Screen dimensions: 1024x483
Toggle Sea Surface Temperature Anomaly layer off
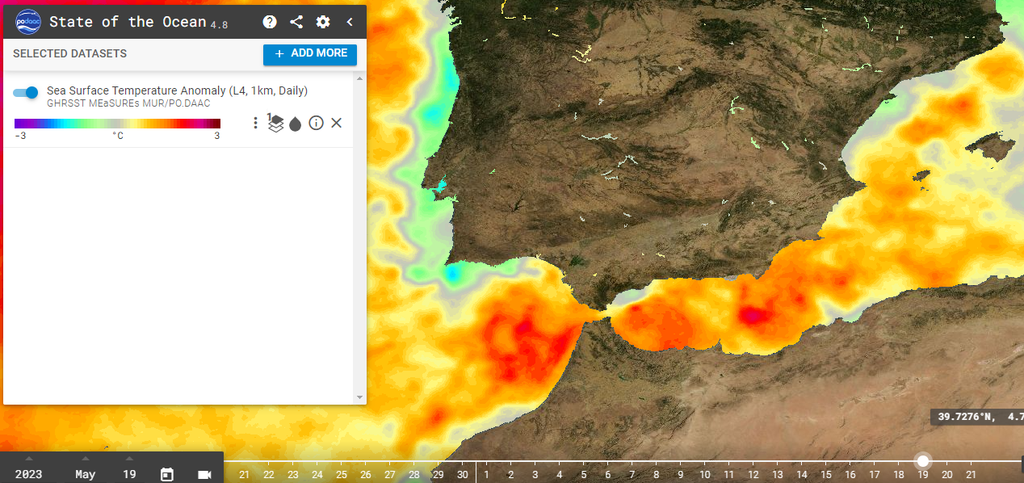point(26,93)
